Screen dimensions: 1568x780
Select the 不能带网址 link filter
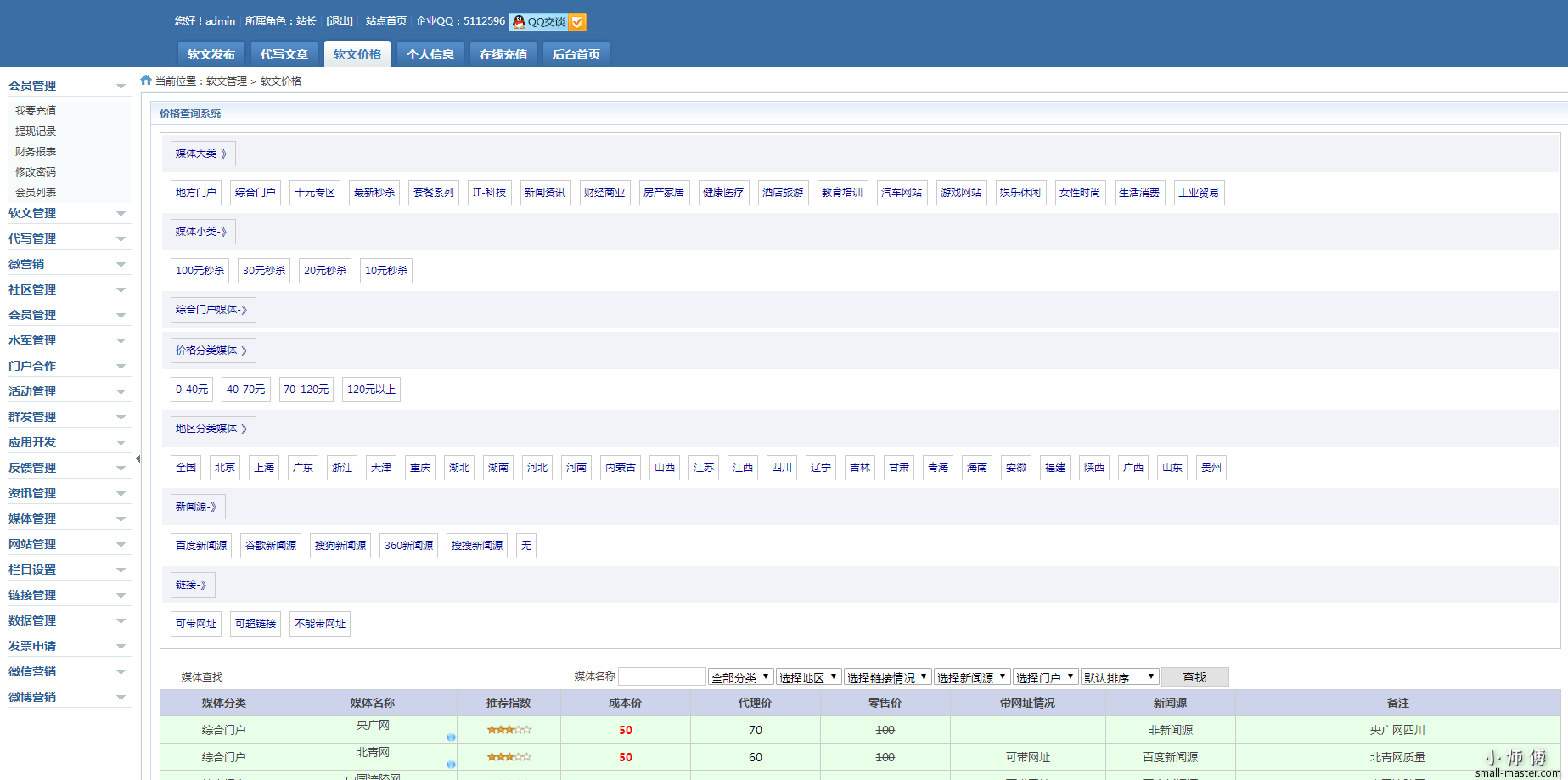[320, 624]
